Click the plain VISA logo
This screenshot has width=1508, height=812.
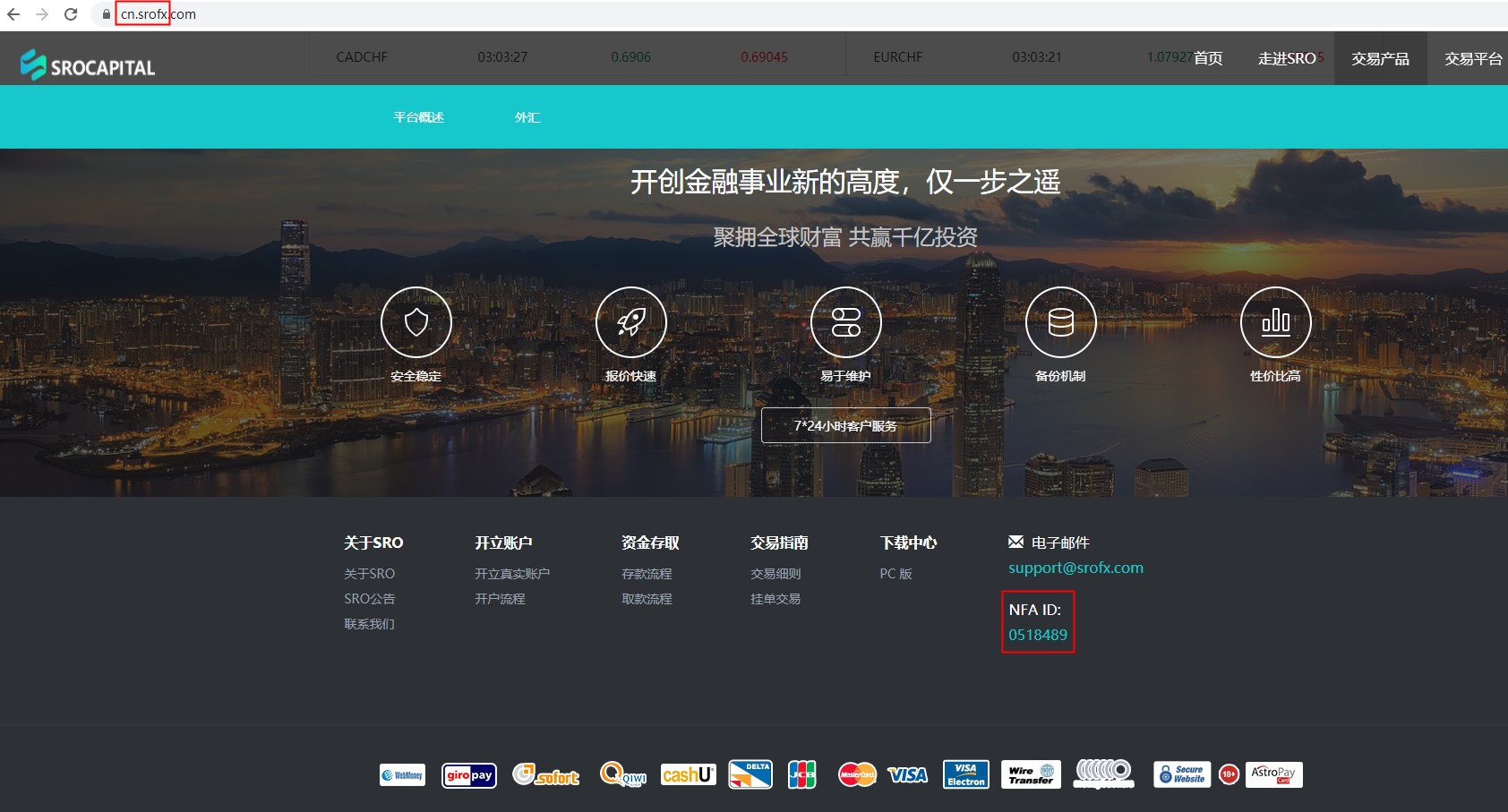click(x=908, y=775)
